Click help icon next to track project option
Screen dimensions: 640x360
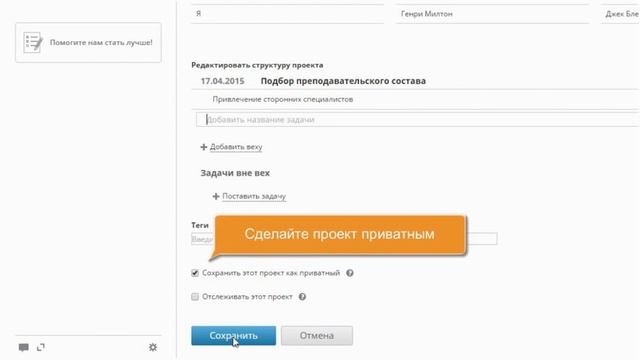(302, 297)
